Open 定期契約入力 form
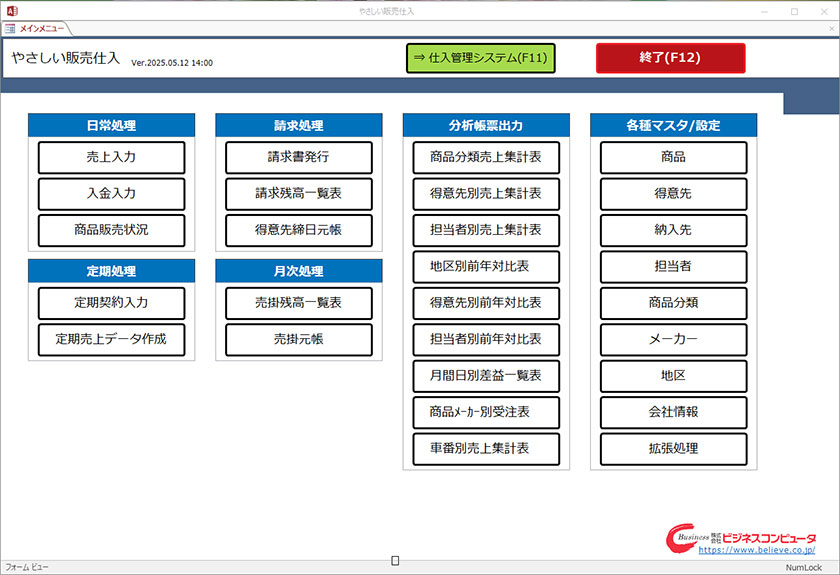This screenshot has height=575, width=840. click(x=111, y=303)
